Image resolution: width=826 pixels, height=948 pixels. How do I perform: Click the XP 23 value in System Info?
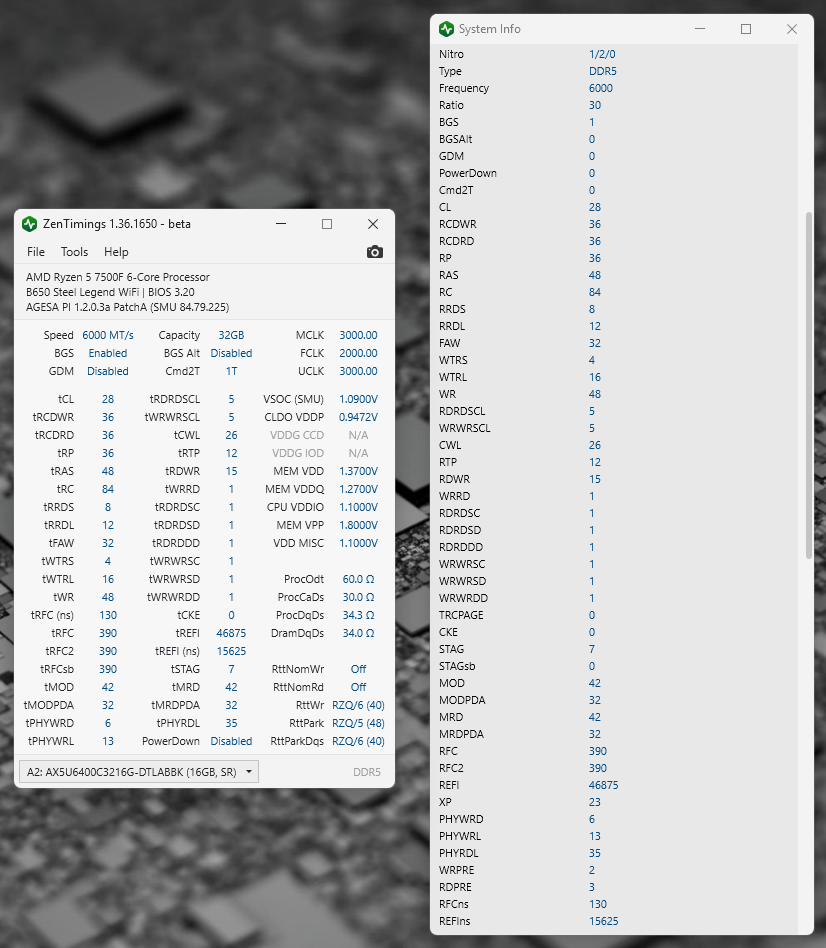(x=595, y=802)
